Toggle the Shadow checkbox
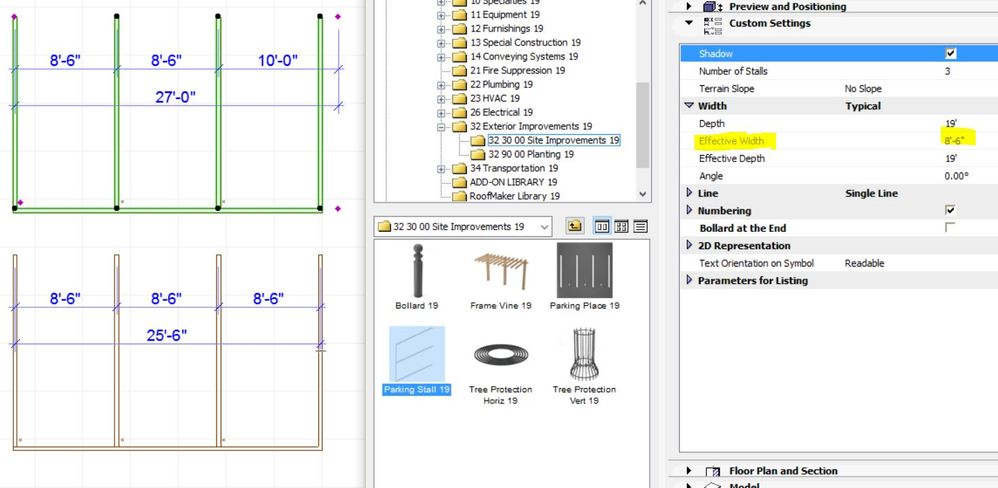The width and height of the screenshot is (998, 488). pyautogui.click(x=950, y=53)
